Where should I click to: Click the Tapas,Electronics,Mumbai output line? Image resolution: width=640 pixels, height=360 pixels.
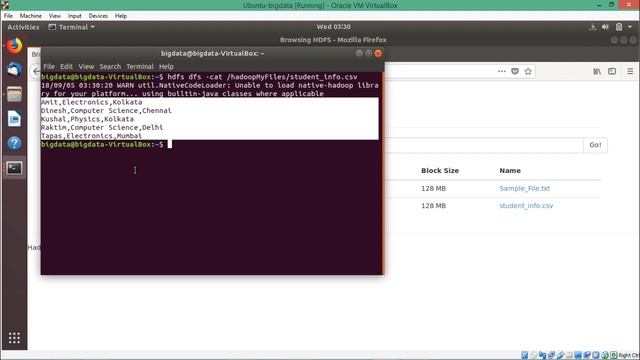[91, 136]
